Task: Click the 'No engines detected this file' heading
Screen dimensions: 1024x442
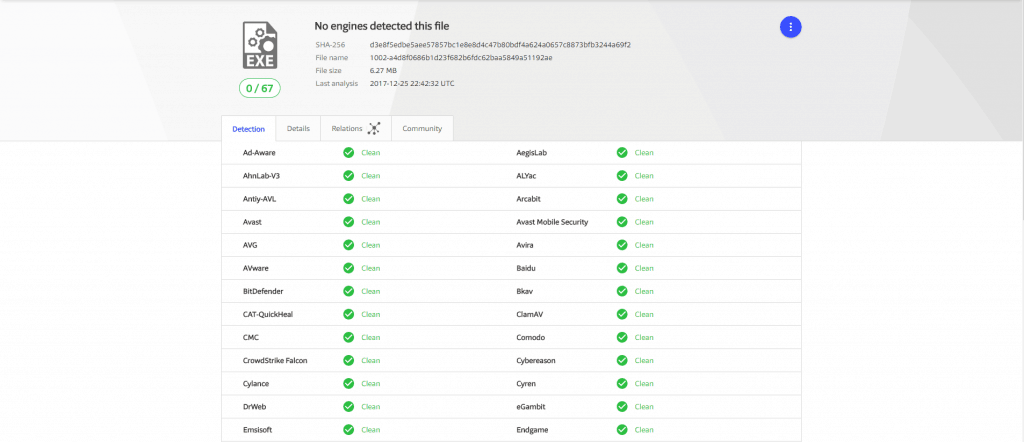Action: click(382, 26)
